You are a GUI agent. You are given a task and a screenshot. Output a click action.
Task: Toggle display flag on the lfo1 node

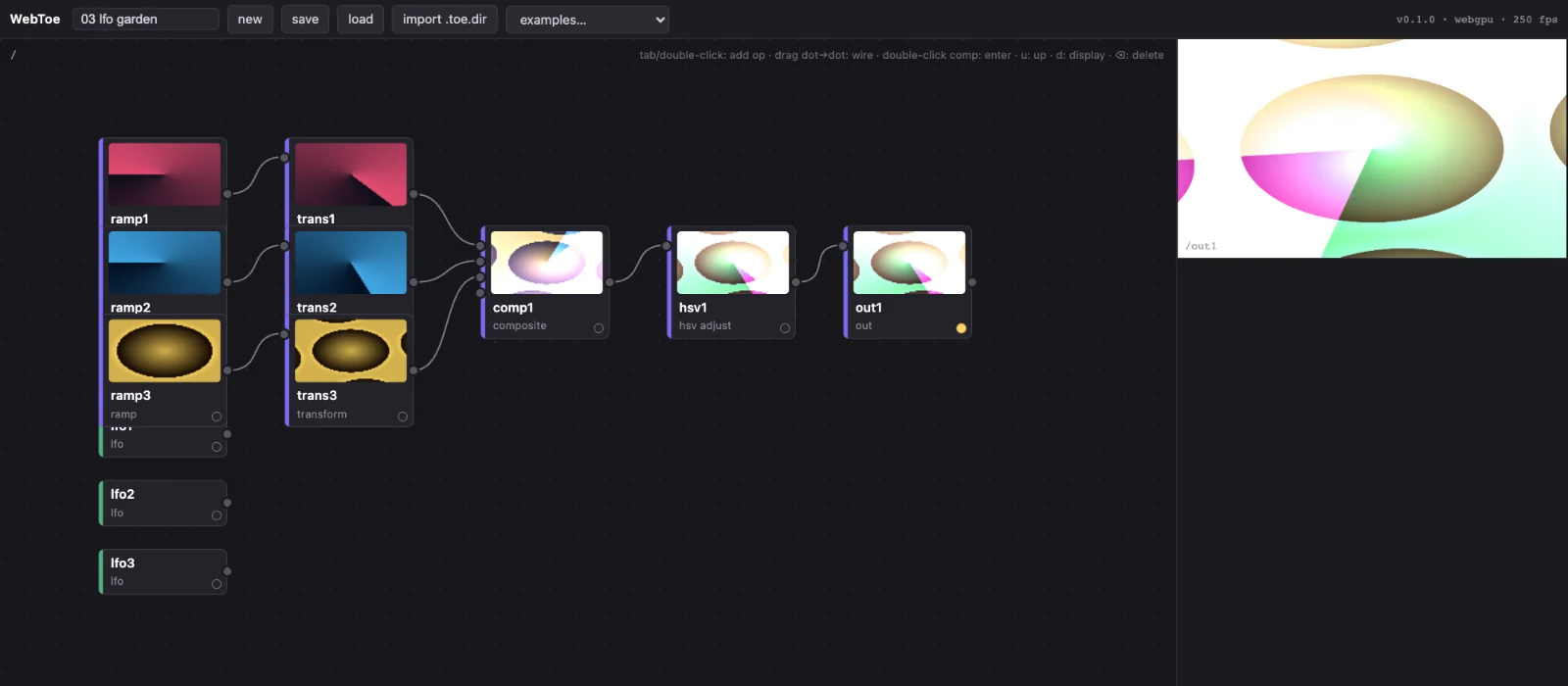coord(217,447)
